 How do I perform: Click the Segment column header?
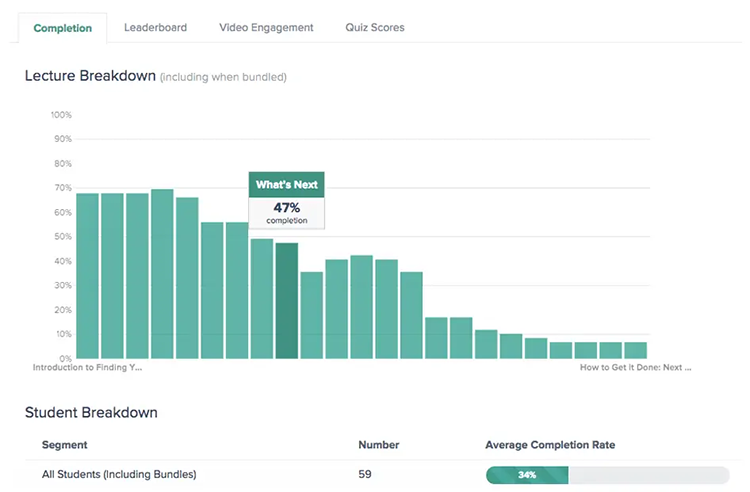point(65,445)
